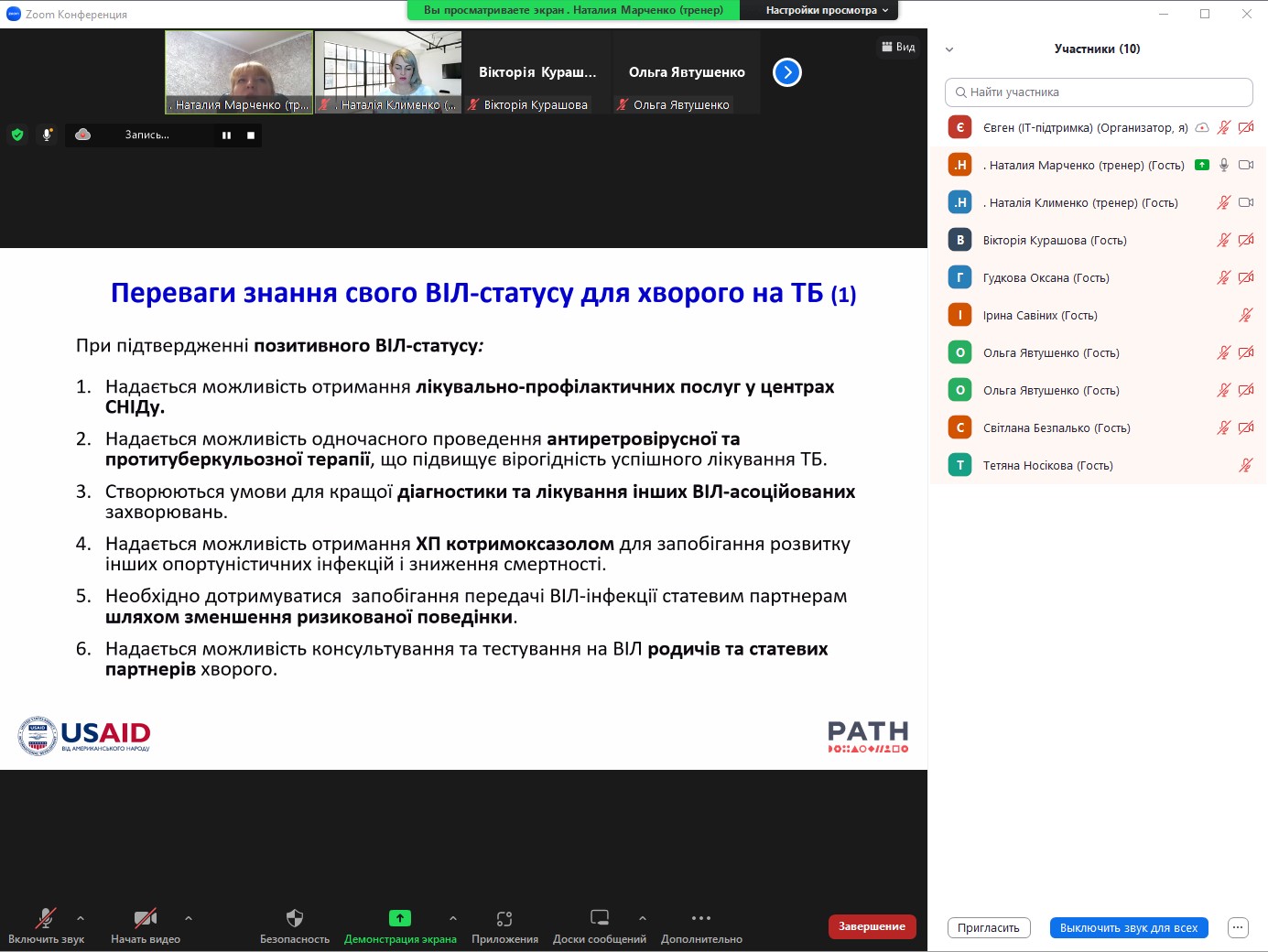Toggle Наталія Клименко's video camera icon
The width and height of the screenshot is (1268, 952).
point(1245,202)
